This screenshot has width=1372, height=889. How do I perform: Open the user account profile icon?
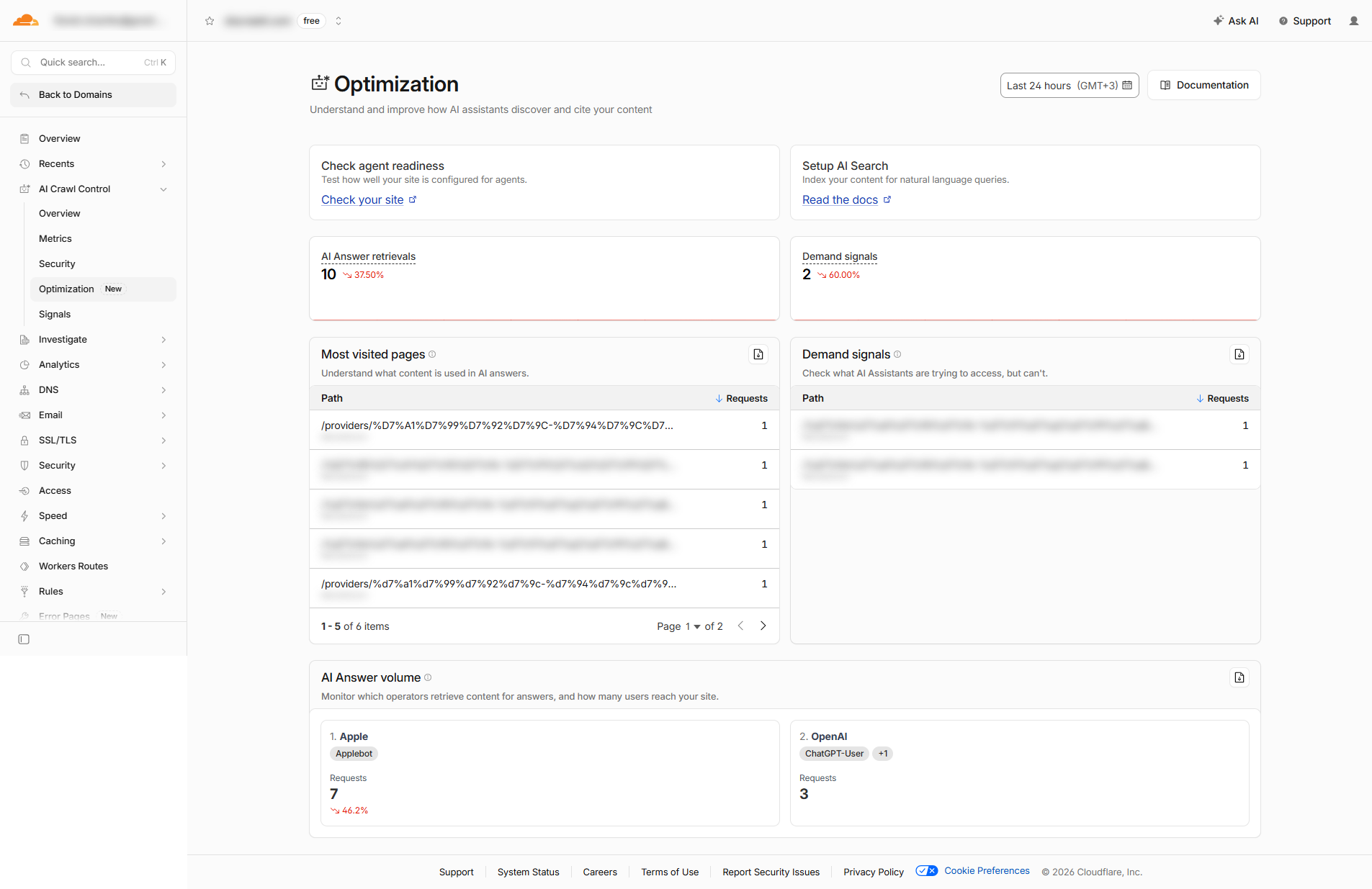[1354, 21]
